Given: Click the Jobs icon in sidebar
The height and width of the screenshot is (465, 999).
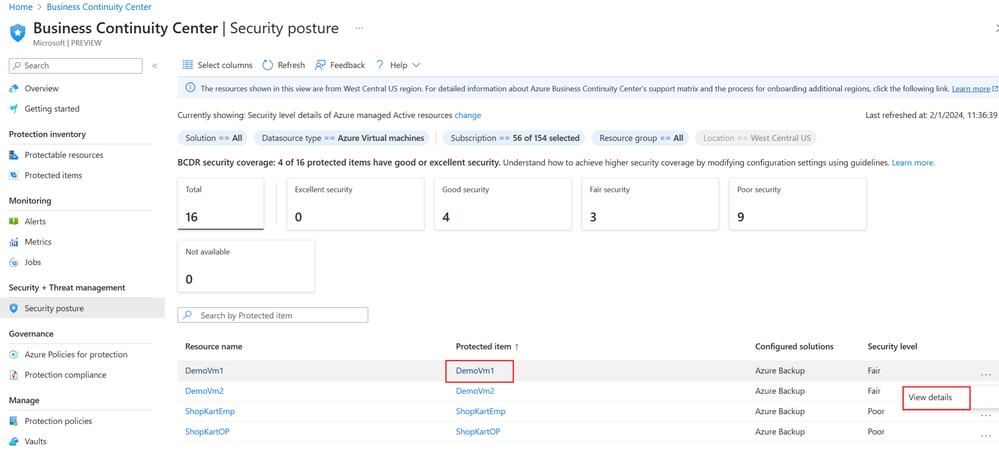Looking at the screenshot, I should 14,262.
